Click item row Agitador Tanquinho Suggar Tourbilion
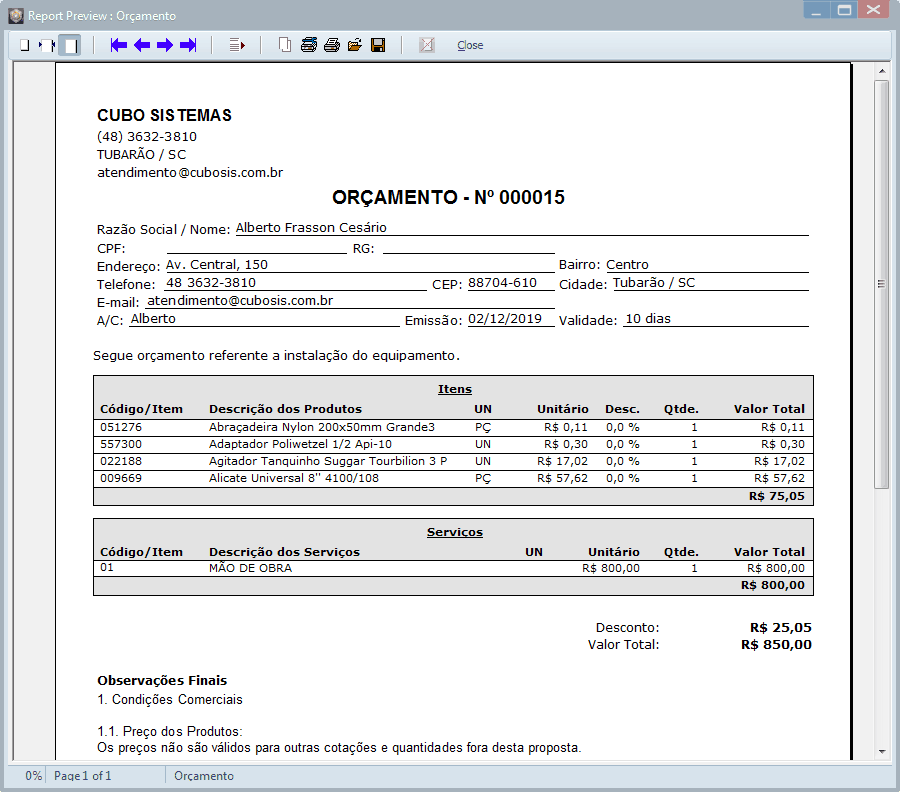The height and width of the screenshot is (792, 900). 453,461
